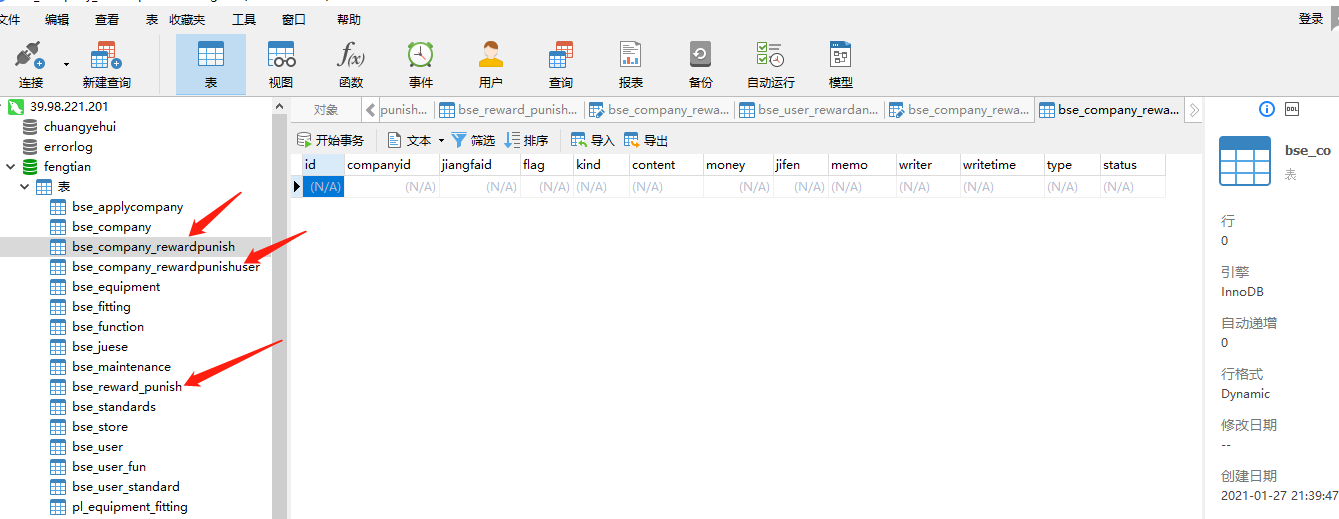The image size is (1339, 519).
Task: Click 开始事务 (Begin Transaction)
Action: pyautogui.click(x=331, y=140)
